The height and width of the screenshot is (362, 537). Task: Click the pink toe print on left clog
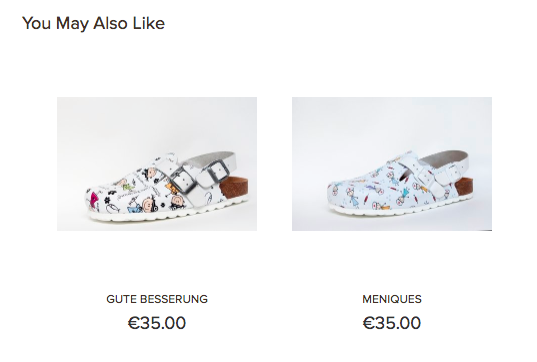93,199
